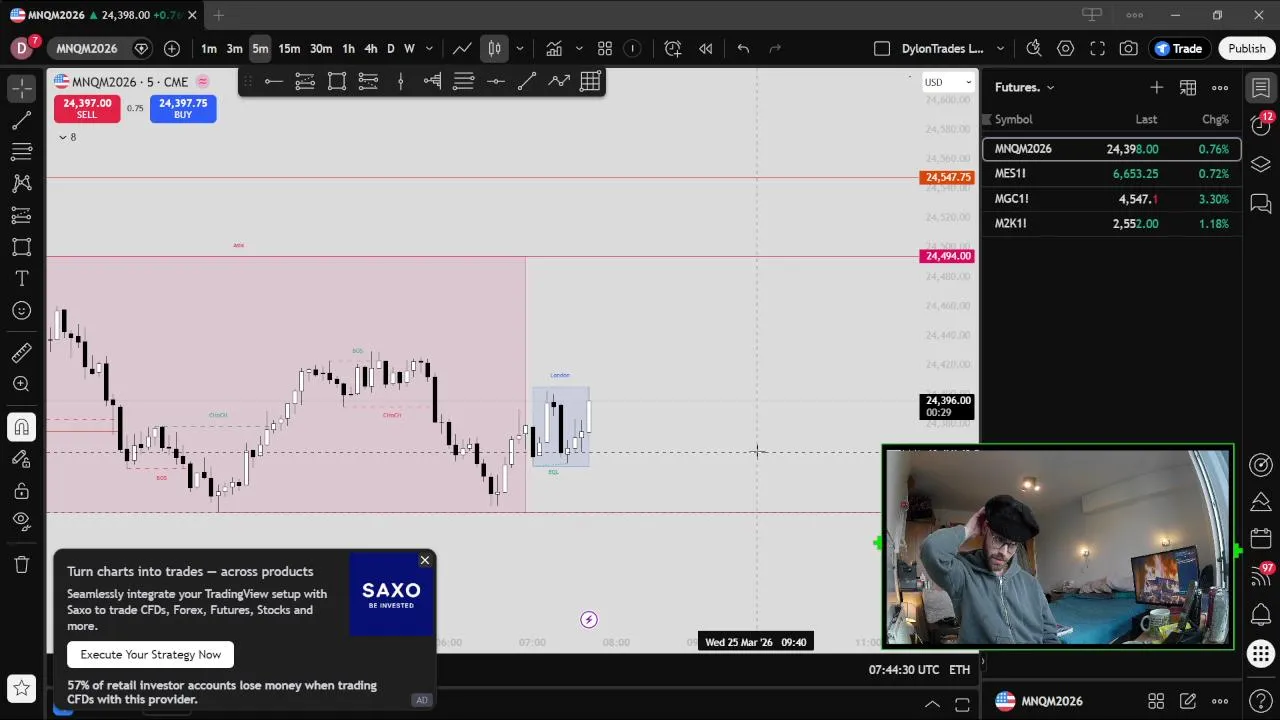Open the forecasting and measurement tools
This screenshot has width=1280, height=720.
pos(21,215)
